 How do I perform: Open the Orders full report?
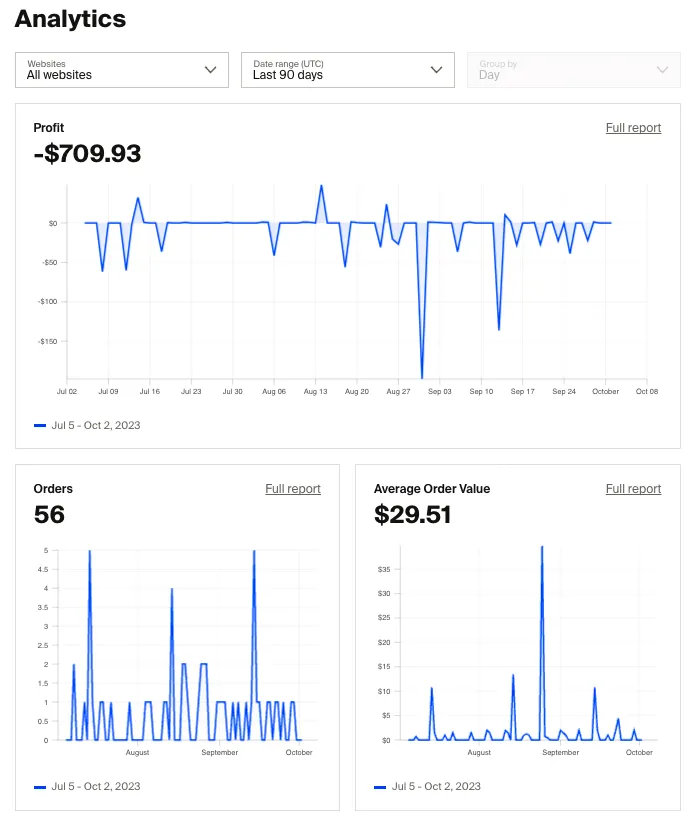pyautogui.click(x=292, y=489)
